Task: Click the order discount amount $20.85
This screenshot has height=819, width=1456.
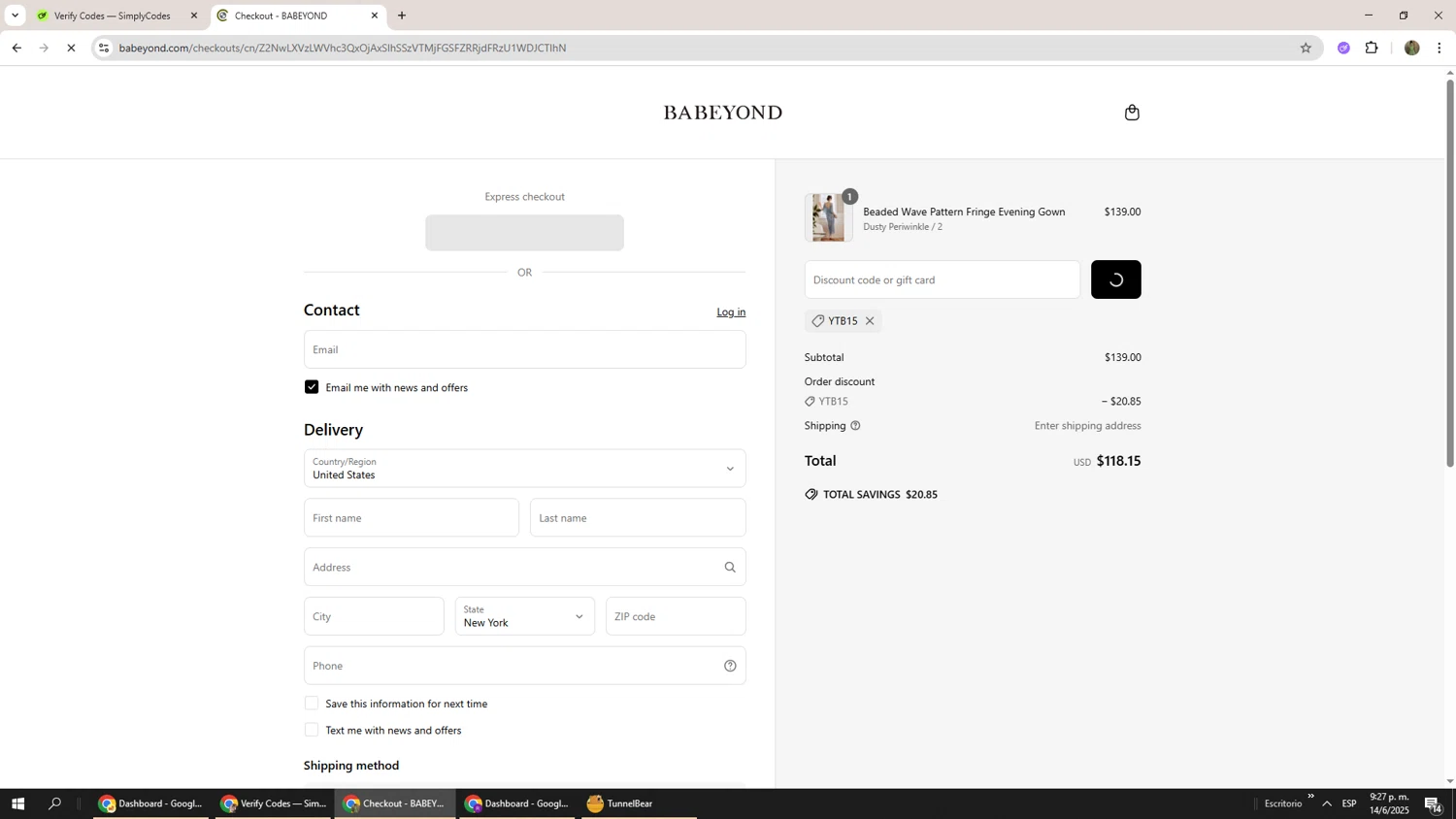Action: pos(1121,402)
